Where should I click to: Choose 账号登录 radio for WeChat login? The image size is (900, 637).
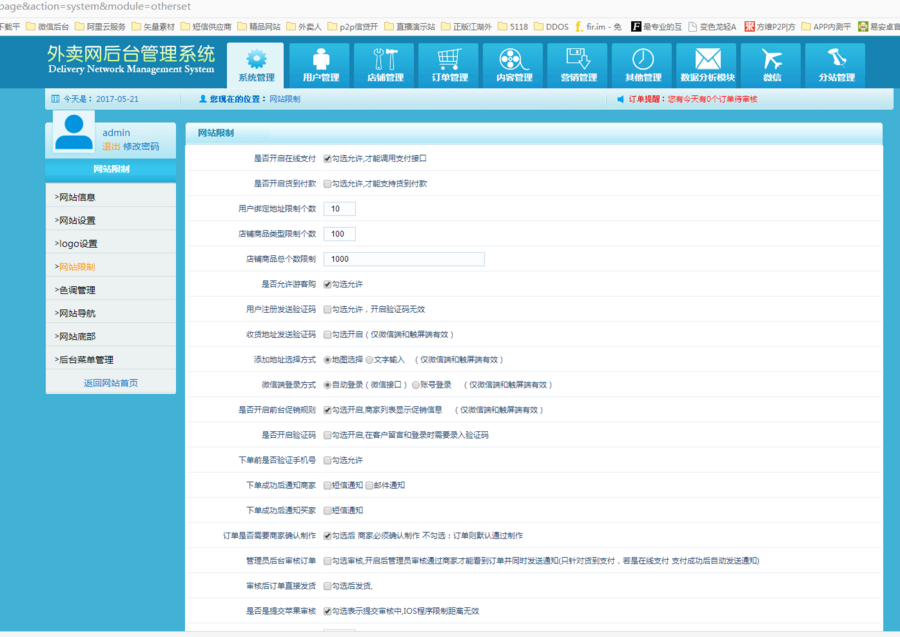(x=415, y=384)
